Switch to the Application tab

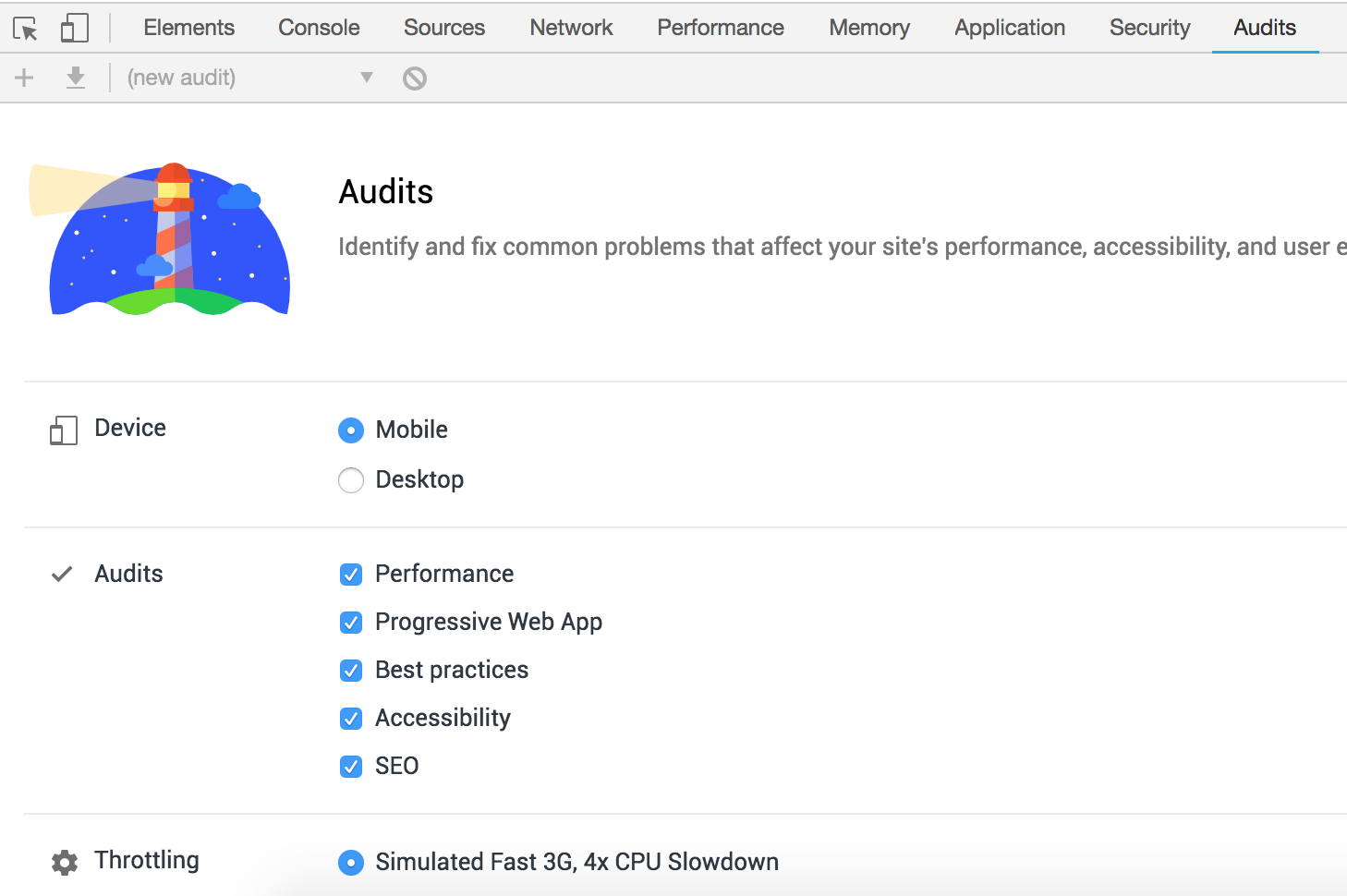[1010, 28]
